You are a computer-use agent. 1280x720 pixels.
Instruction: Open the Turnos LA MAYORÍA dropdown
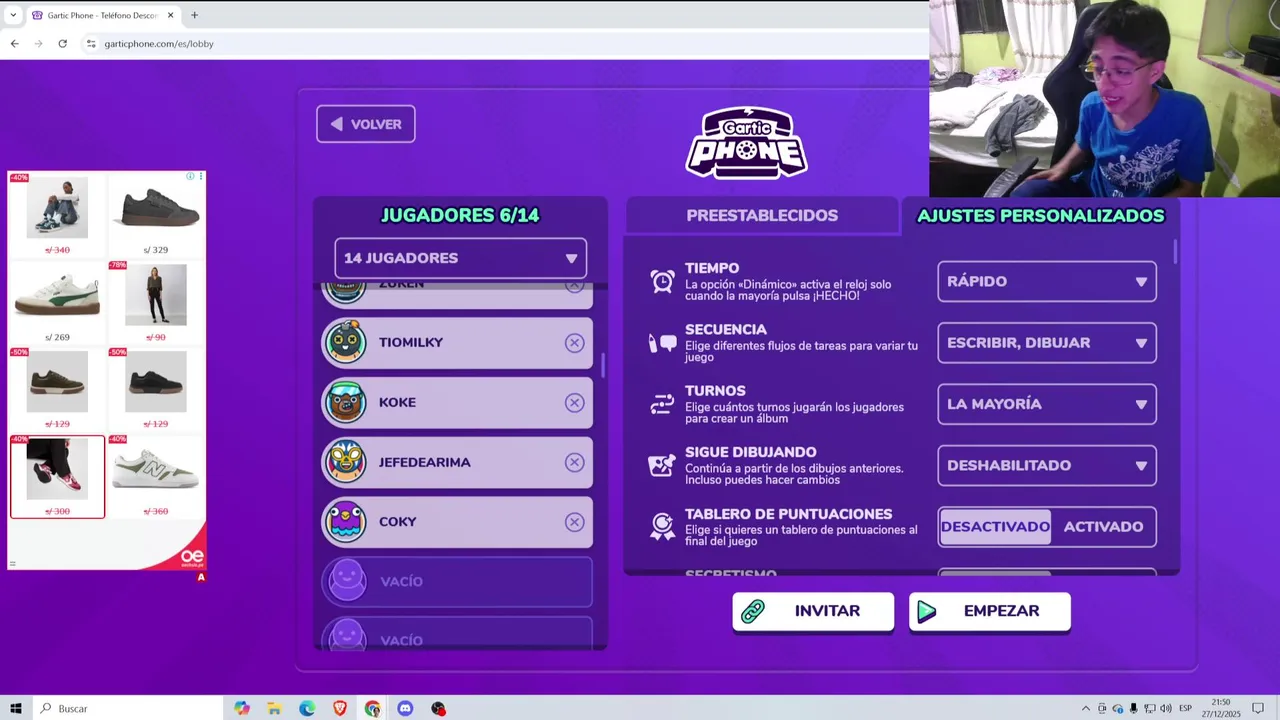(1047, 404)
